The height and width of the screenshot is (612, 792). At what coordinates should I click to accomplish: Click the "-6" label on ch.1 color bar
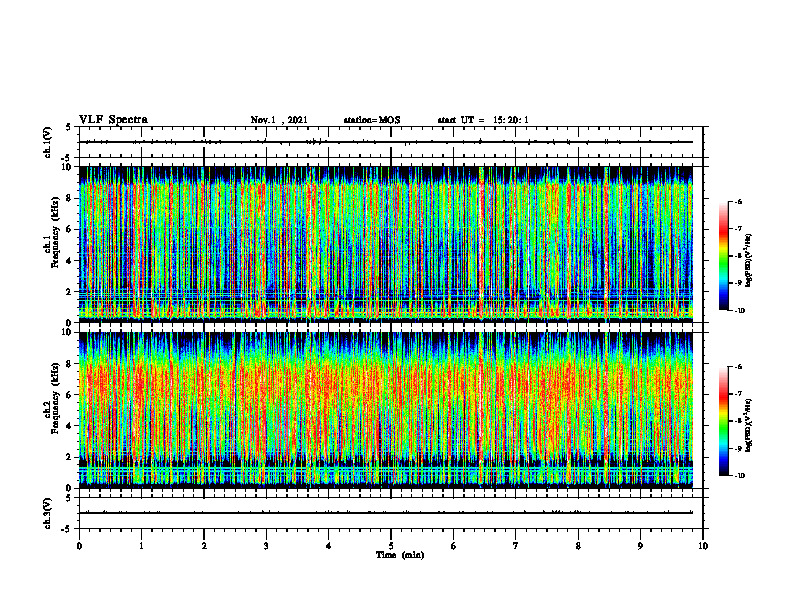(x=738, y=202)
